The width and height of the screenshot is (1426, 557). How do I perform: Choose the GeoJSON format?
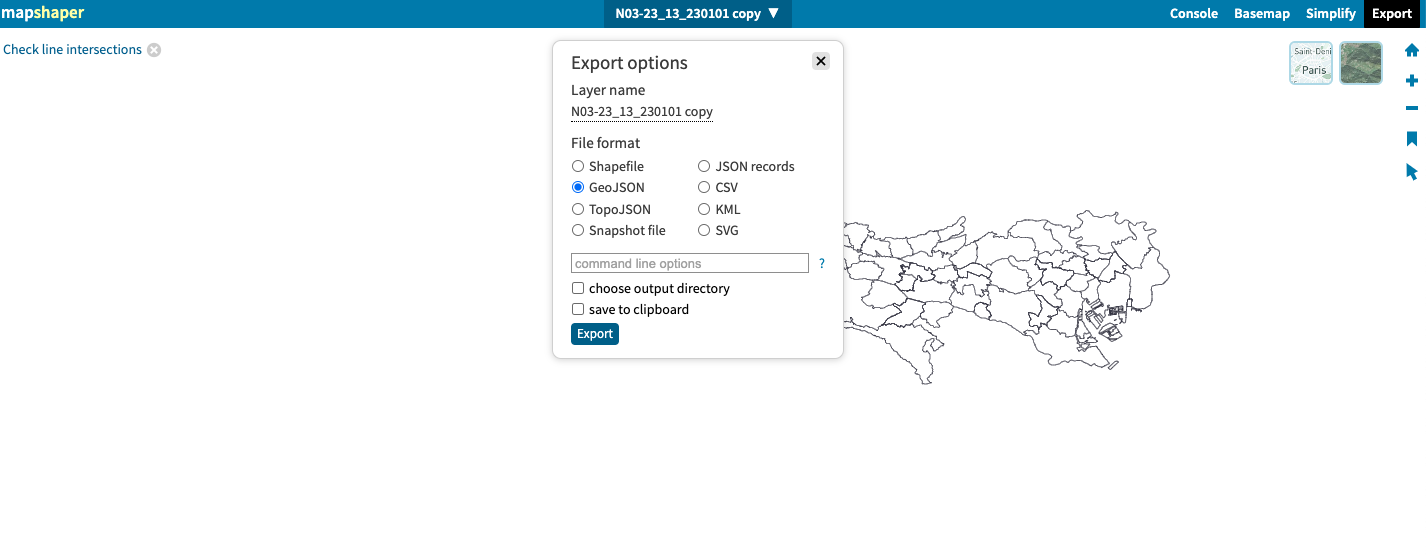pos(578,187)
